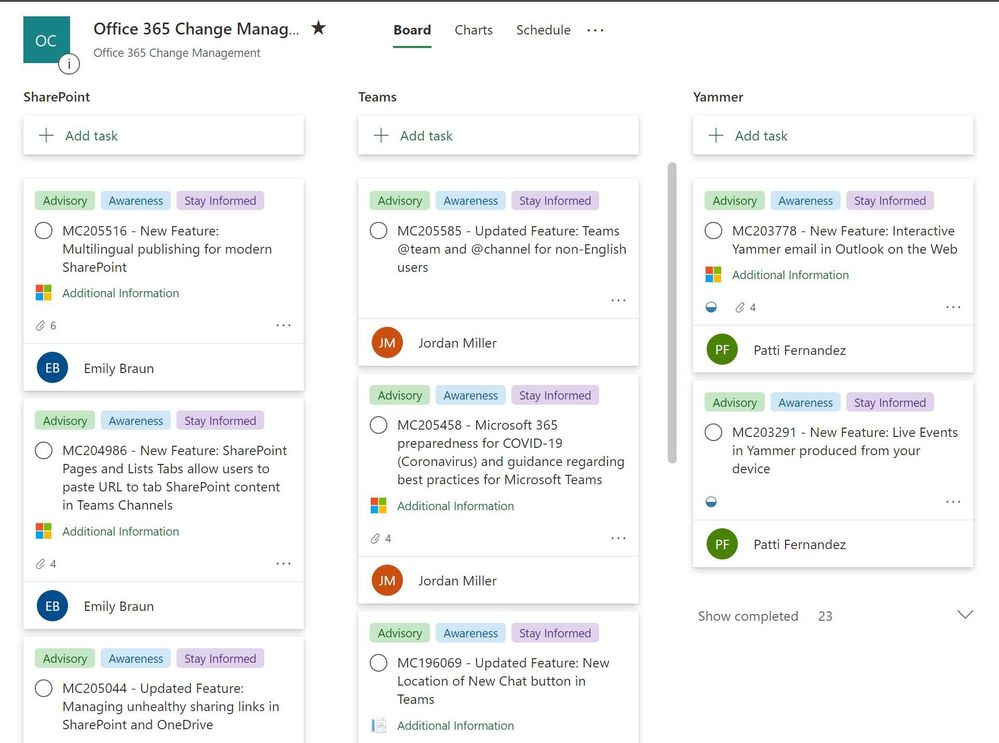Open Additional Information link on MC196069

(x=456, y=726)
